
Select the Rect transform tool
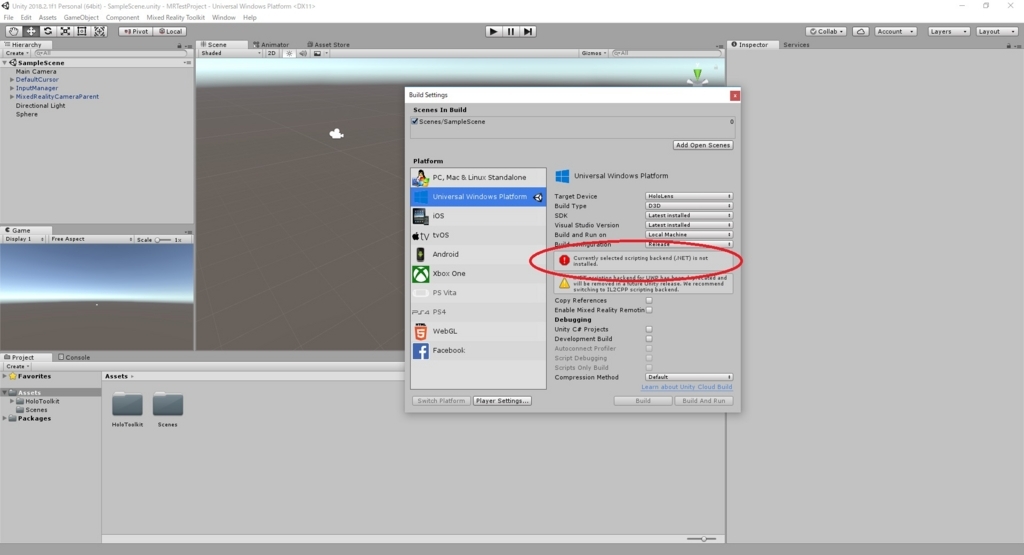point(82,31)
